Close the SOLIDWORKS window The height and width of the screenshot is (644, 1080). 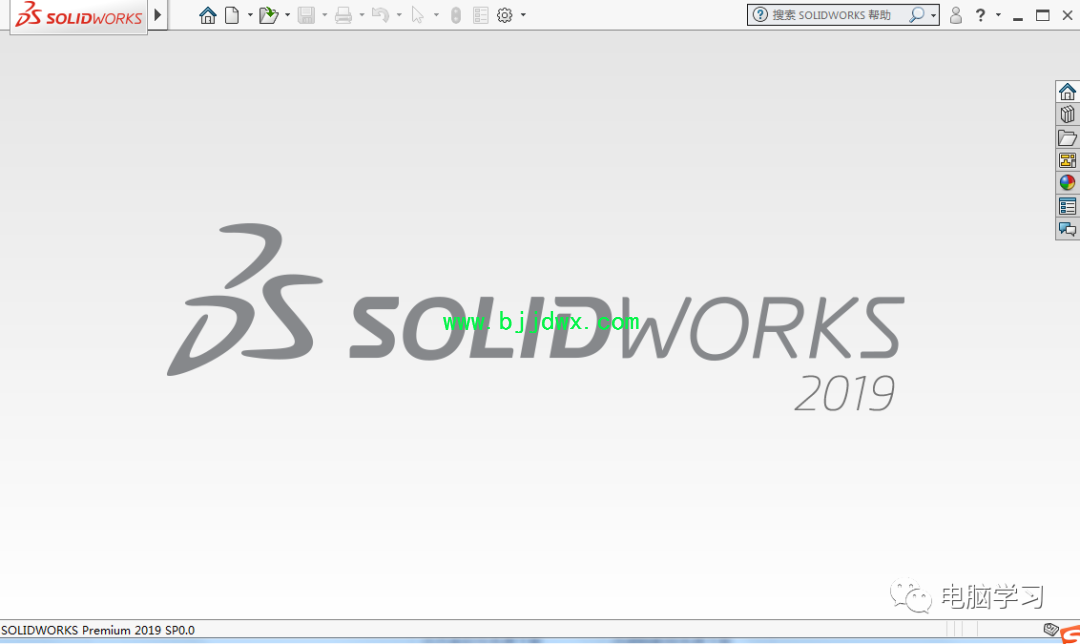[1068, 15]
